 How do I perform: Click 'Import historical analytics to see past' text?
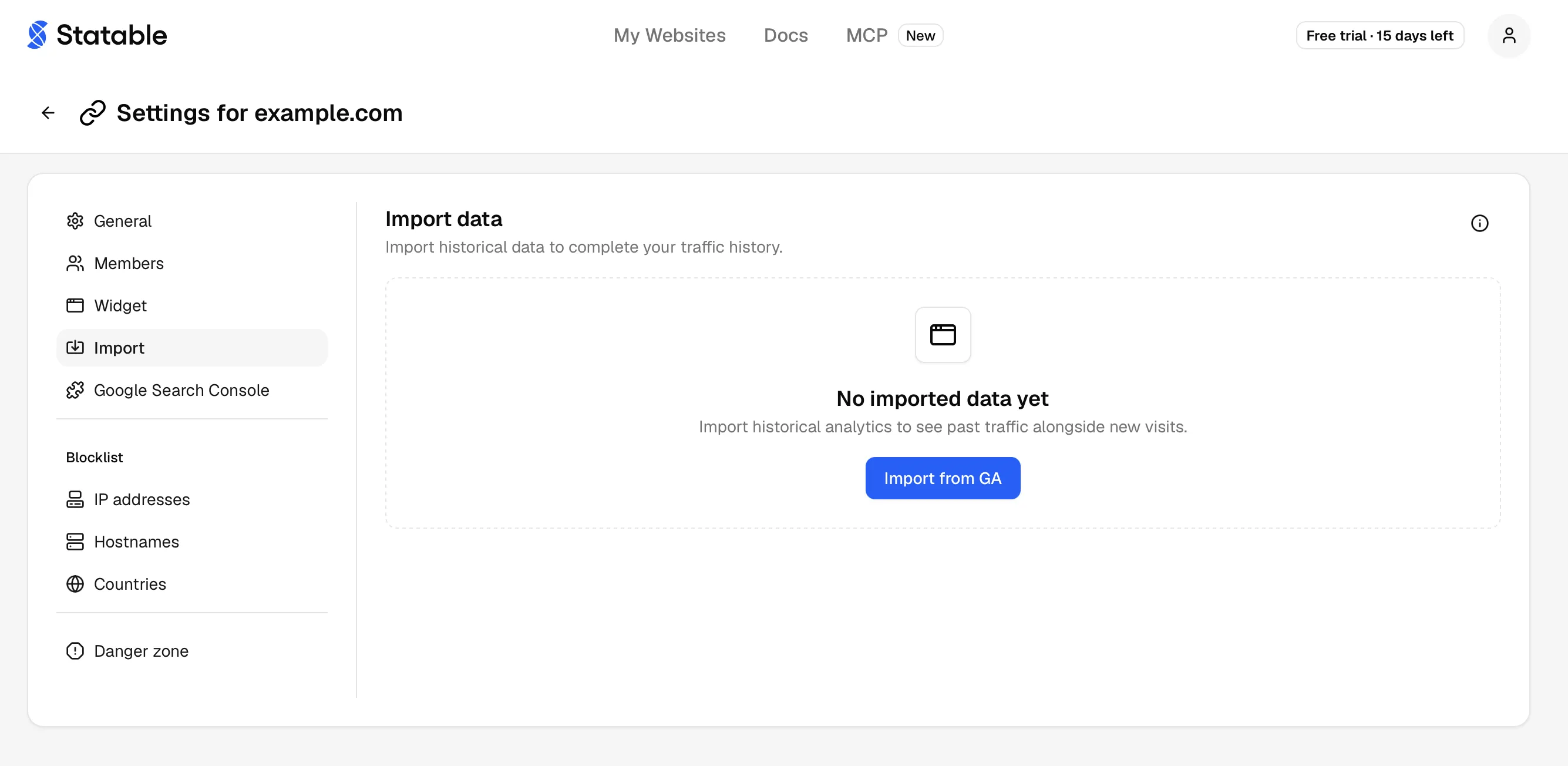(x=942, y=427)
